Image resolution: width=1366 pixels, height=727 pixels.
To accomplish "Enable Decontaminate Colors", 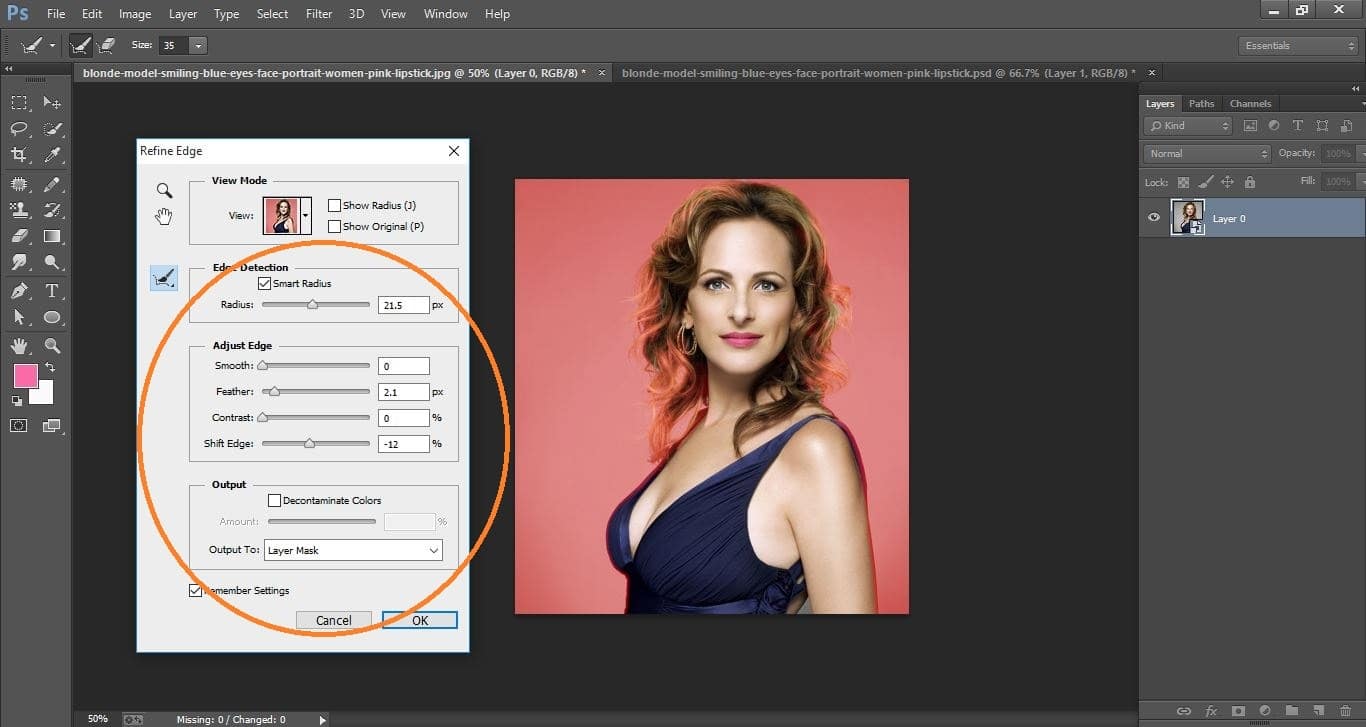I will point(274,500).
